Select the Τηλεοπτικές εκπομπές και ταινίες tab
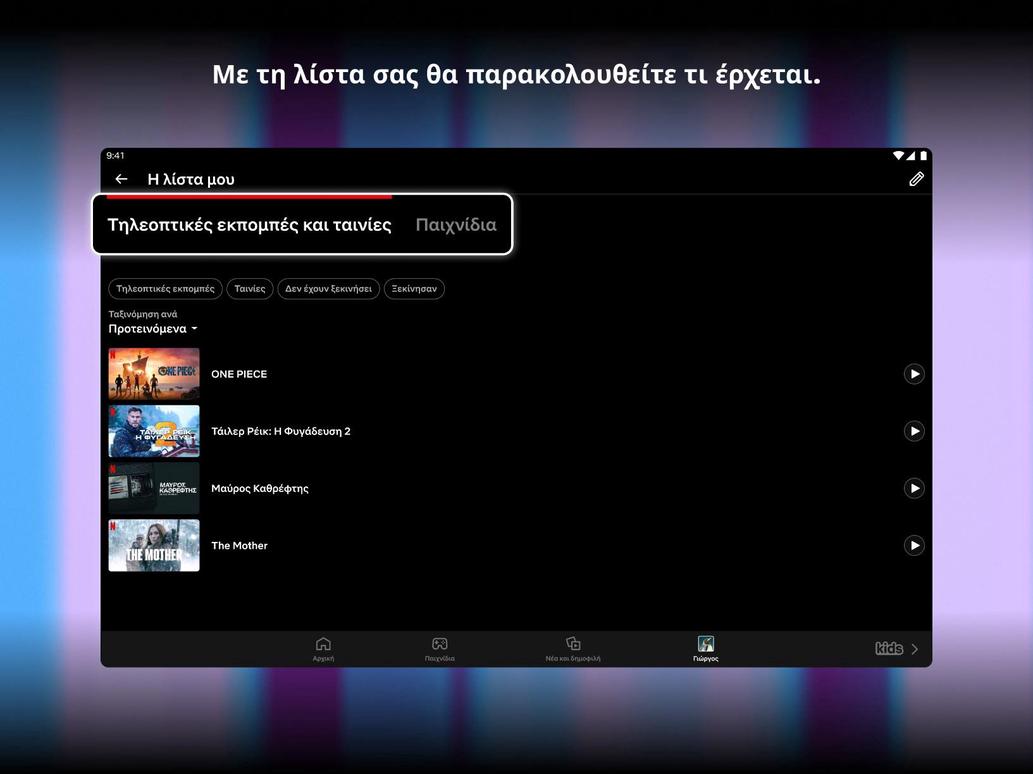1033x774 pixels. tap(250, 223)
